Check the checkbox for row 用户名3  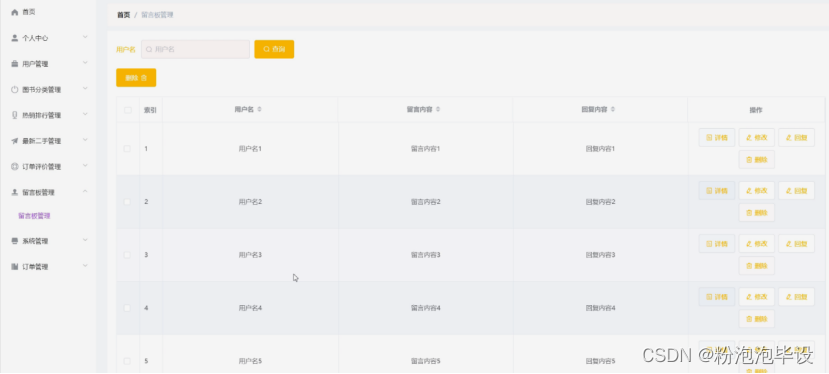coord(127,254)
